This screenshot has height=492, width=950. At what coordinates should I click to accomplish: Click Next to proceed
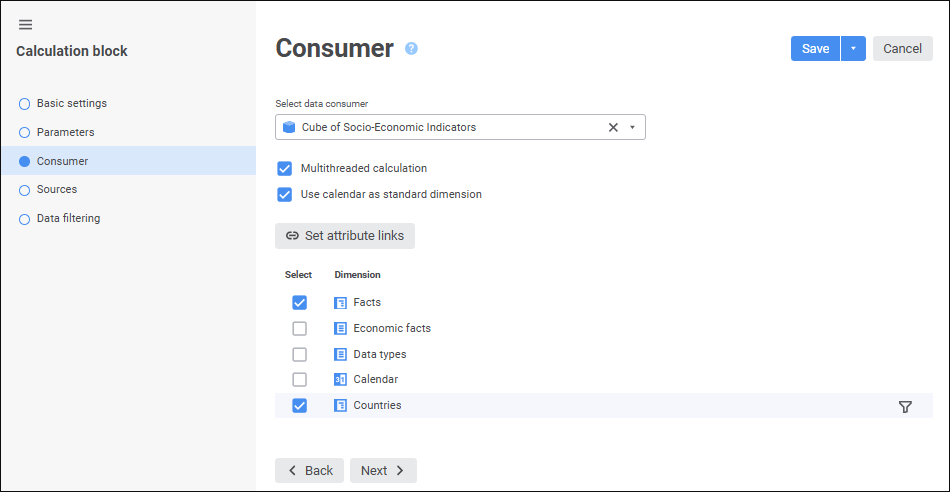[x=383, y=470]
